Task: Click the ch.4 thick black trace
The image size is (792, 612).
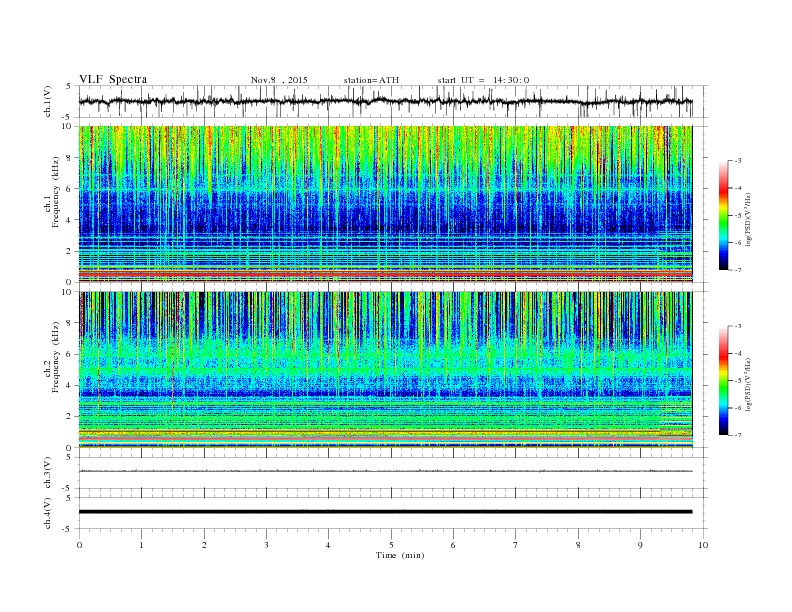Action: (x=385, y=512)
